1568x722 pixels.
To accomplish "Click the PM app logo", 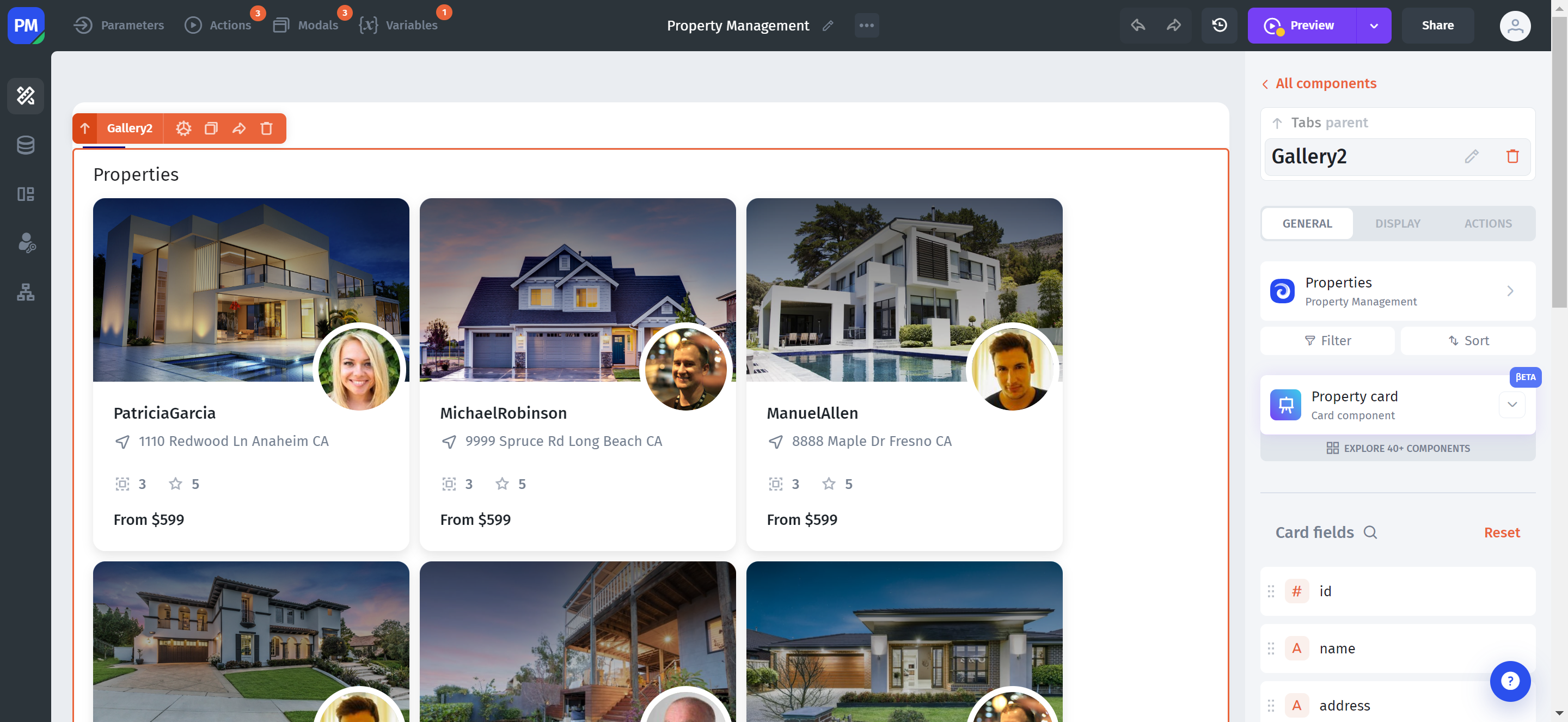I will pos(26,26).
